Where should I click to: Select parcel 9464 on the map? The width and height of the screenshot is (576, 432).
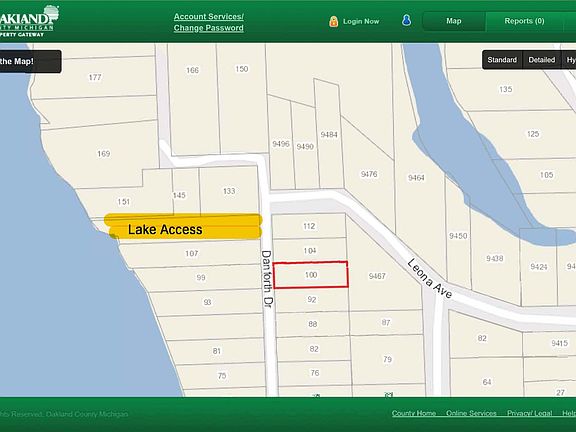pyautogui.click(x=416, y=178)
